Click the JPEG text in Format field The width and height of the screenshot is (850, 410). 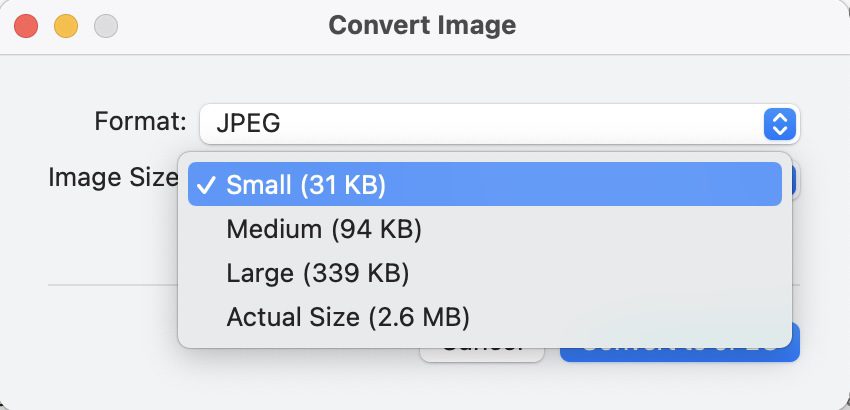coord(248,124)
